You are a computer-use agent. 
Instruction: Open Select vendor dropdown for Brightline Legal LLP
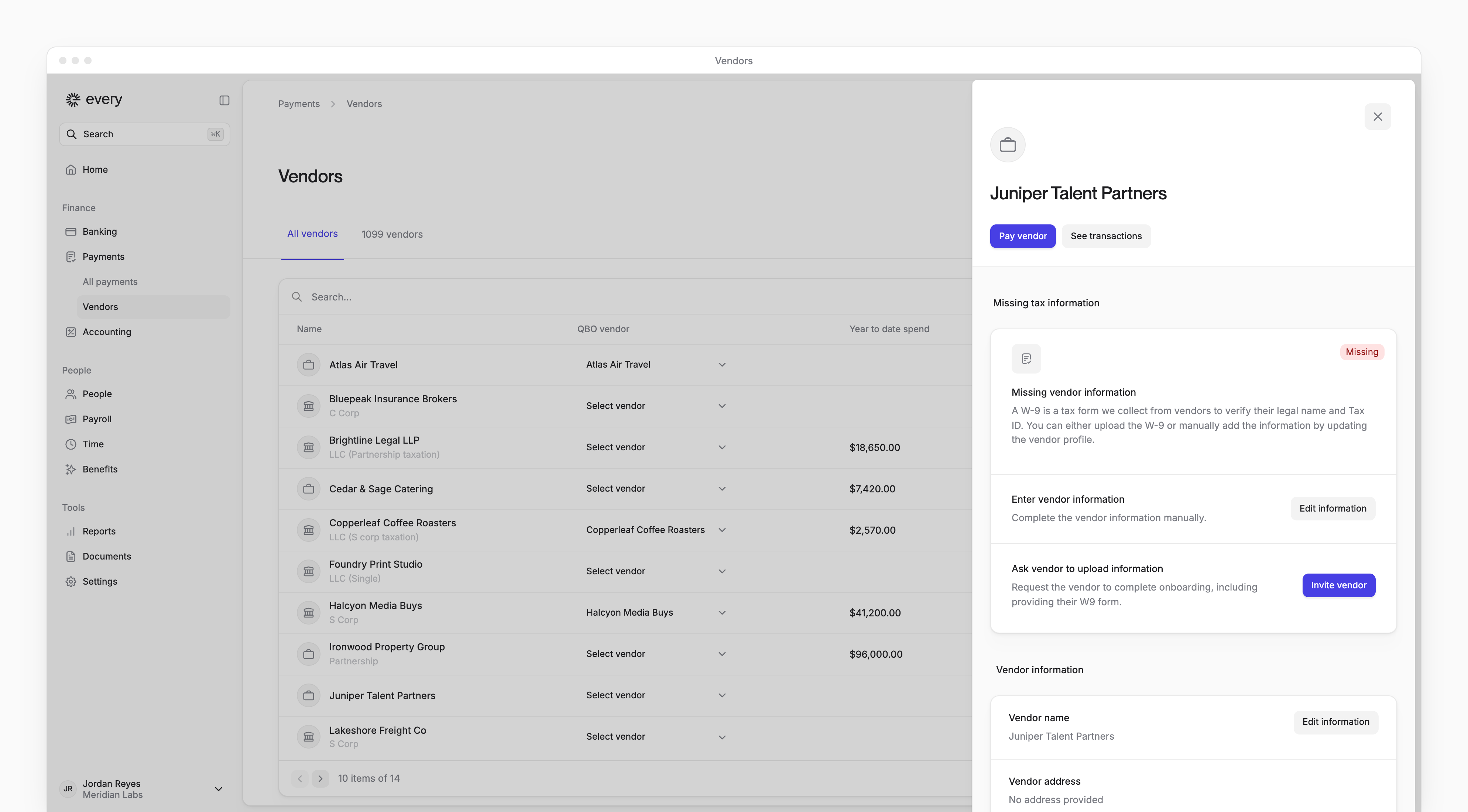pyautogui.click(x=655, y=447)
